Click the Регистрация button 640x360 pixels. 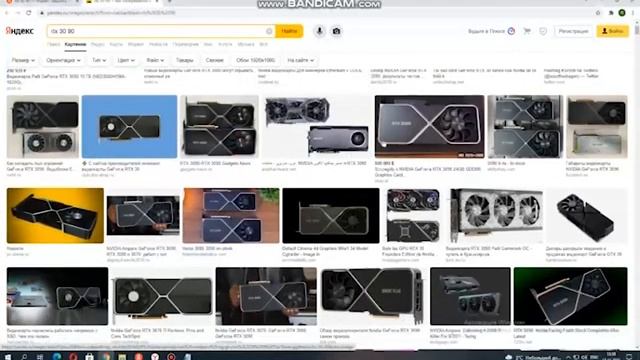(573, 31)
